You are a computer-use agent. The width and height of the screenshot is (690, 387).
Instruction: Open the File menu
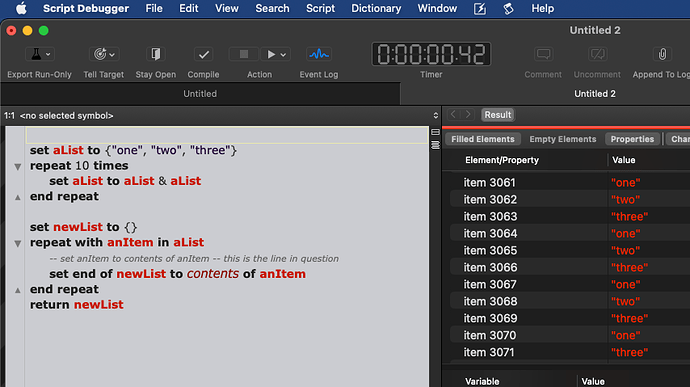(x=154, y=8)
